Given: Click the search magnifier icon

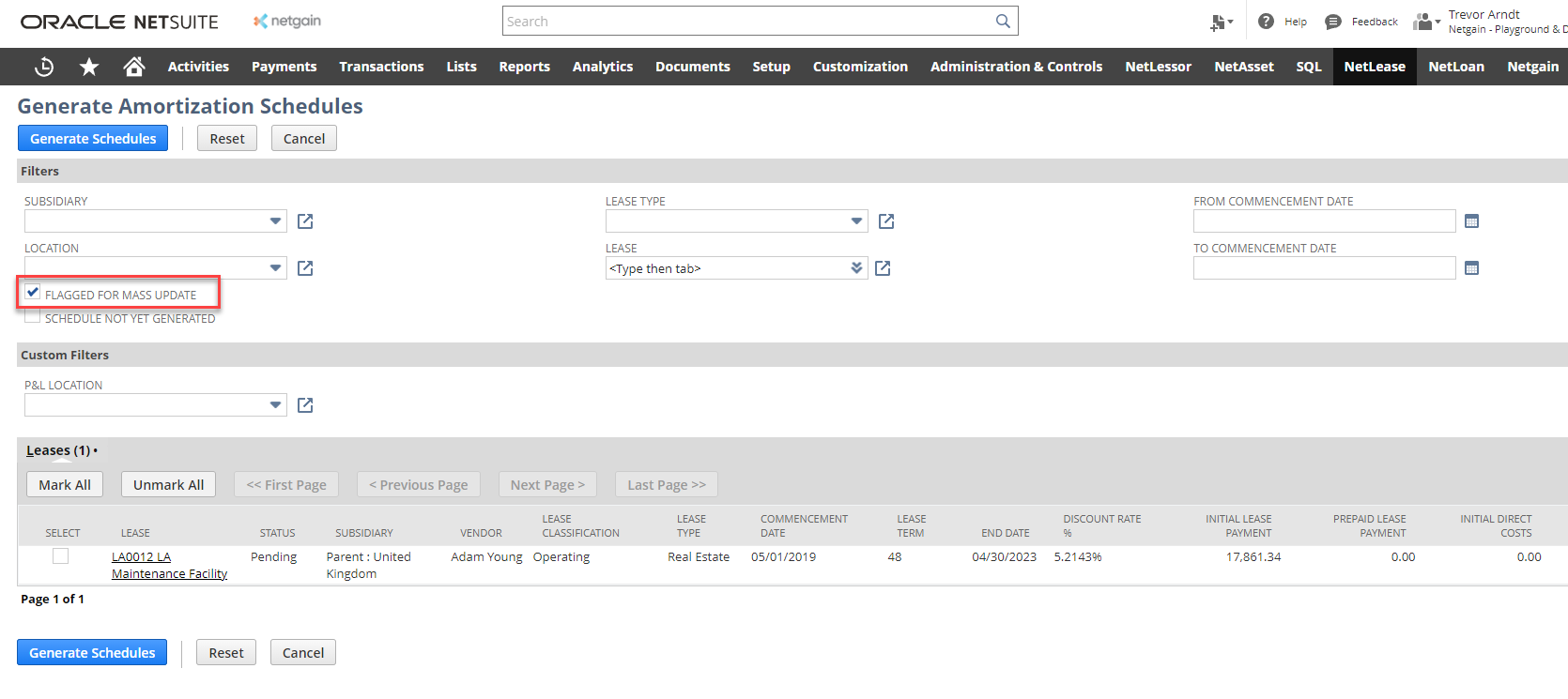Looking at the screenshot, I should coord(1003,21).
